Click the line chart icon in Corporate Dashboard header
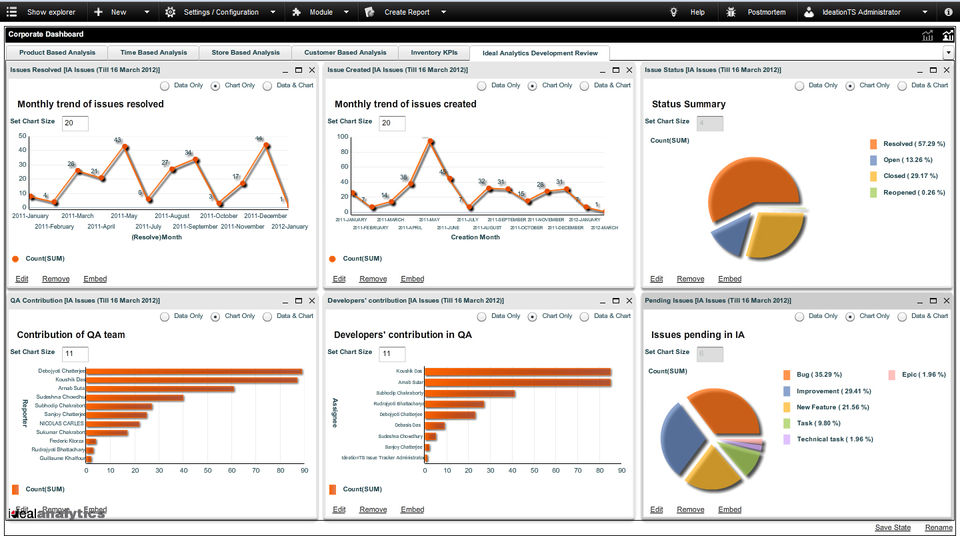Image resolution: width=960 pixels, height=536 pixels. (928, 36)
